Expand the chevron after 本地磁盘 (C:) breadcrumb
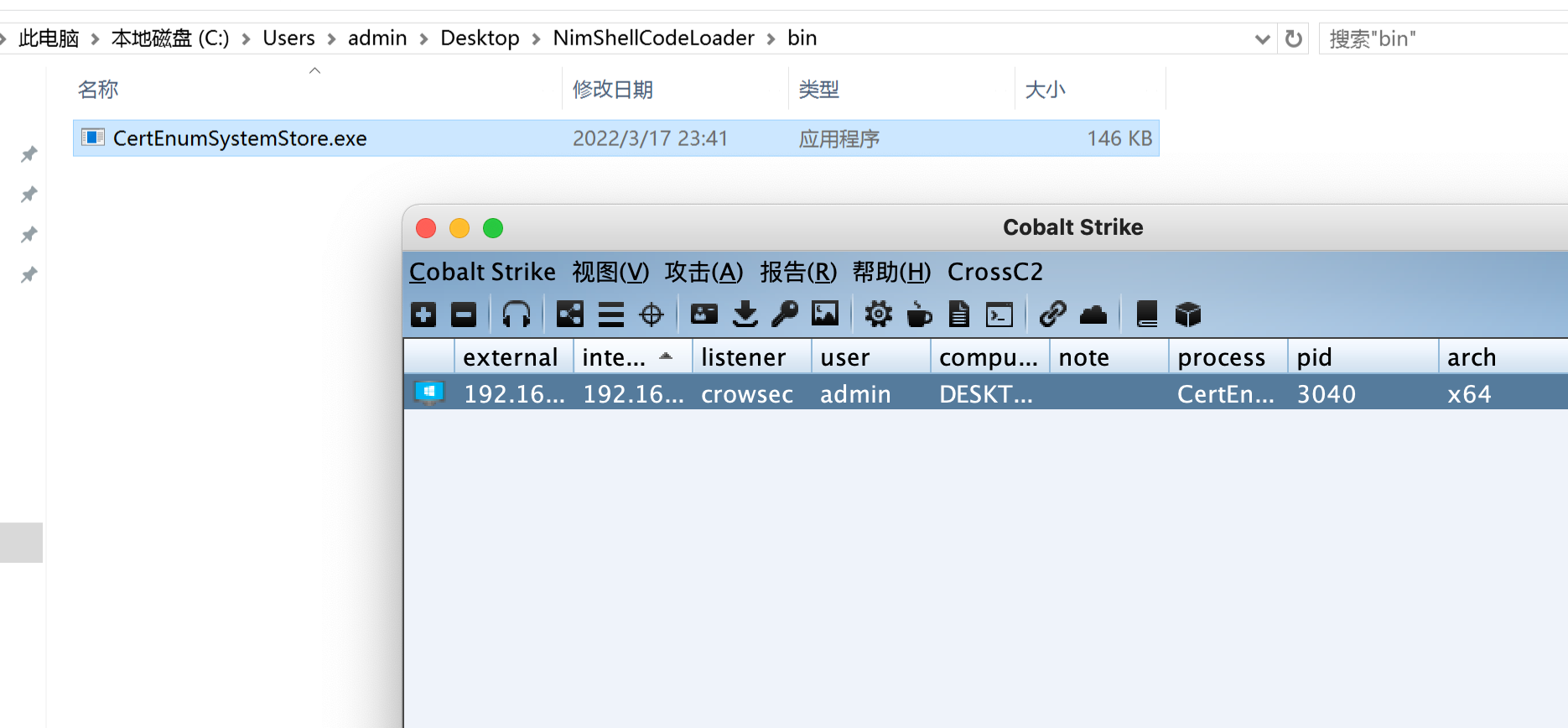 click(x=246, y=39)
